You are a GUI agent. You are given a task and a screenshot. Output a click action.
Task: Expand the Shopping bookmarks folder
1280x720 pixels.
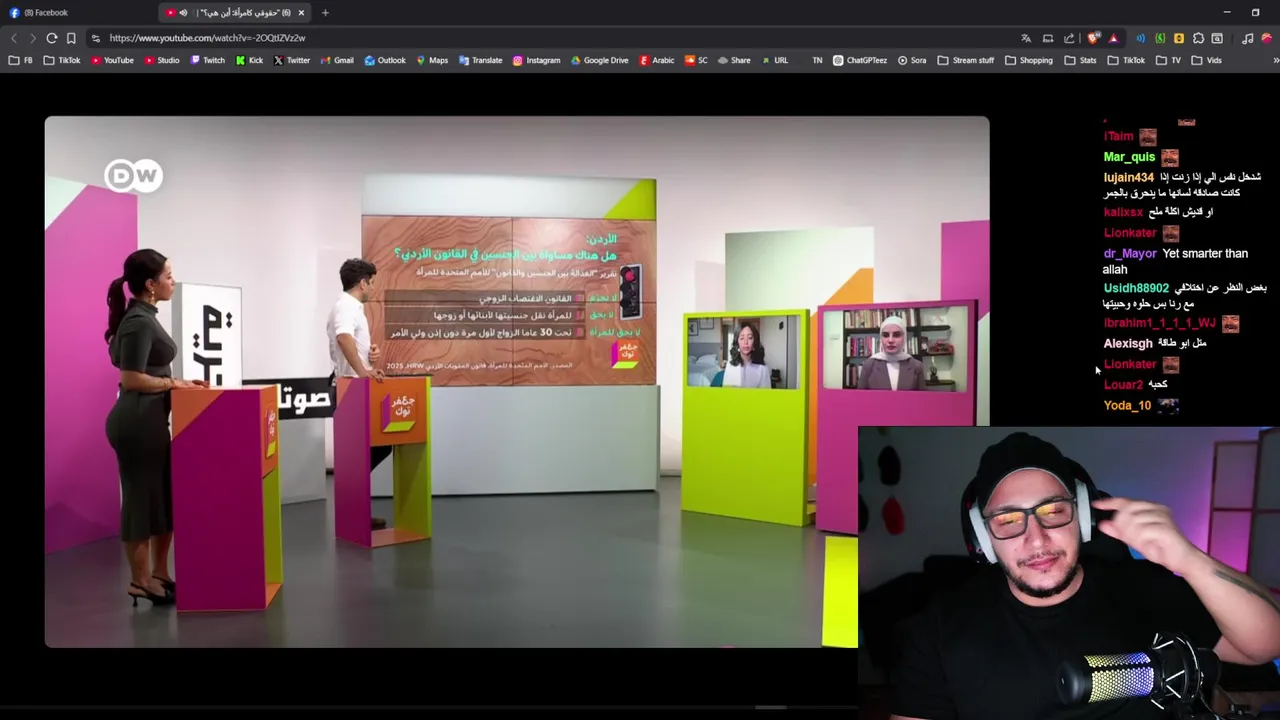pos(1029,60)
